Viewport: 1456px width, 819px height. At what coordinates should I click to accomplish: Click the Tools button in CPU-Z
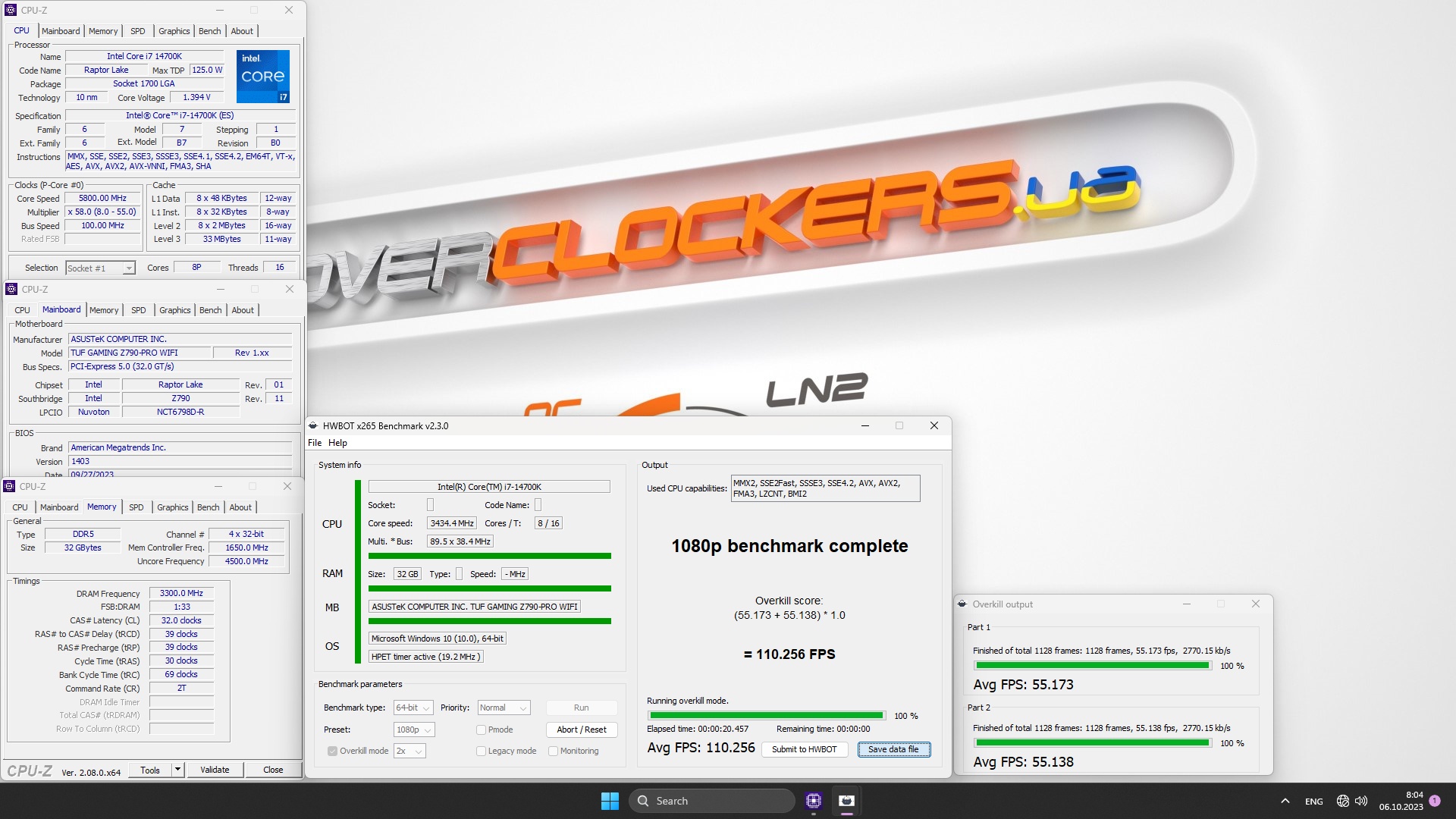150,770
